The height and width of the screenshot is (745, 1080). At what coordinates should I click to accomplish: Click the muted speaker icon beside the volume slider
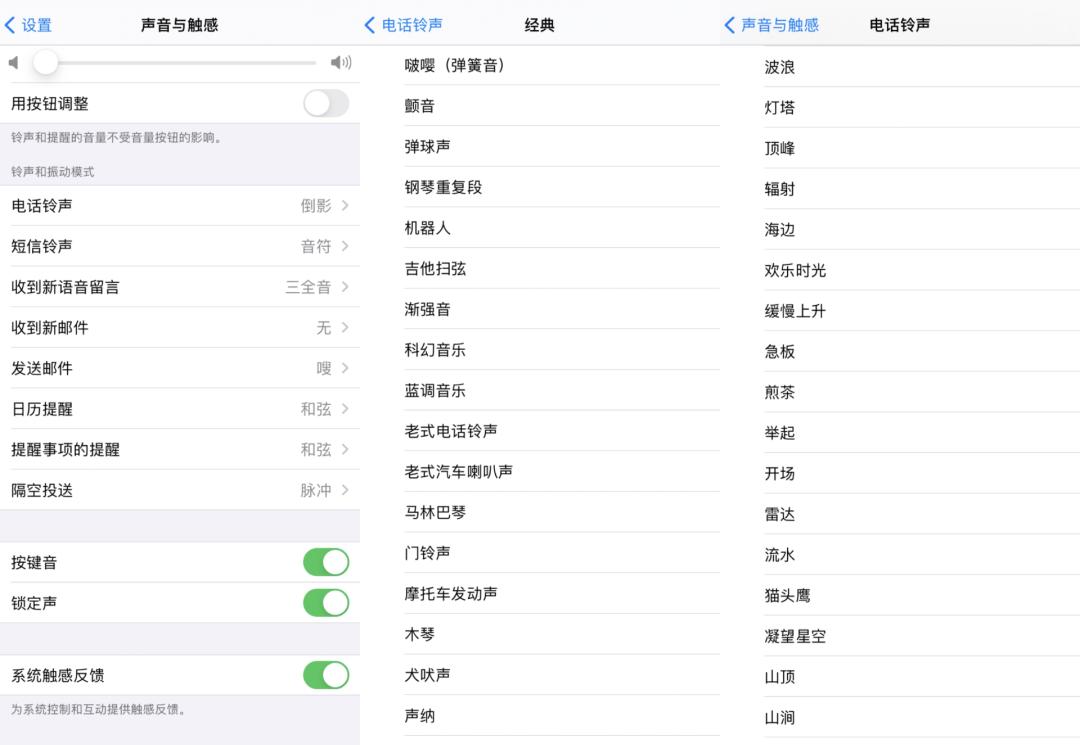coord(12,62)
